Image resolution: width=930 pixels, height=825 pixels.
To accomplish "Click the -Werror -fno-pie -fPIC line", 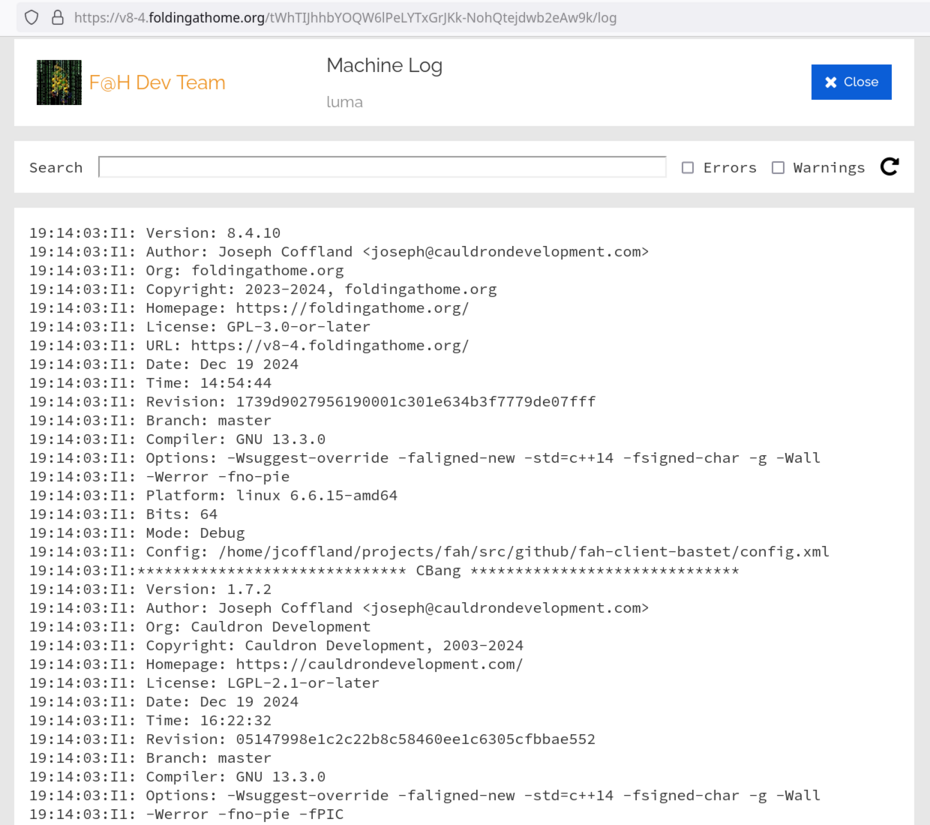I will point(186,814).
